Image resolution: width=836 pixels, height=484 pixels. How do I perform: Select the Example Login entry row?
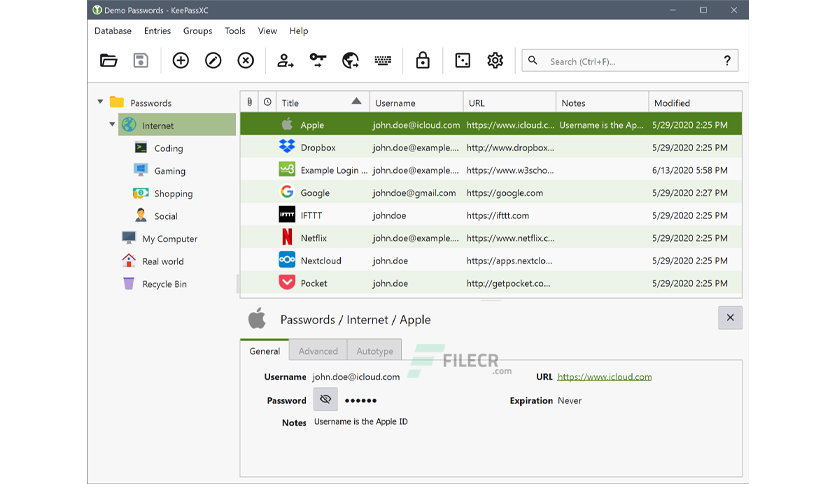click(x=491, y=170)
